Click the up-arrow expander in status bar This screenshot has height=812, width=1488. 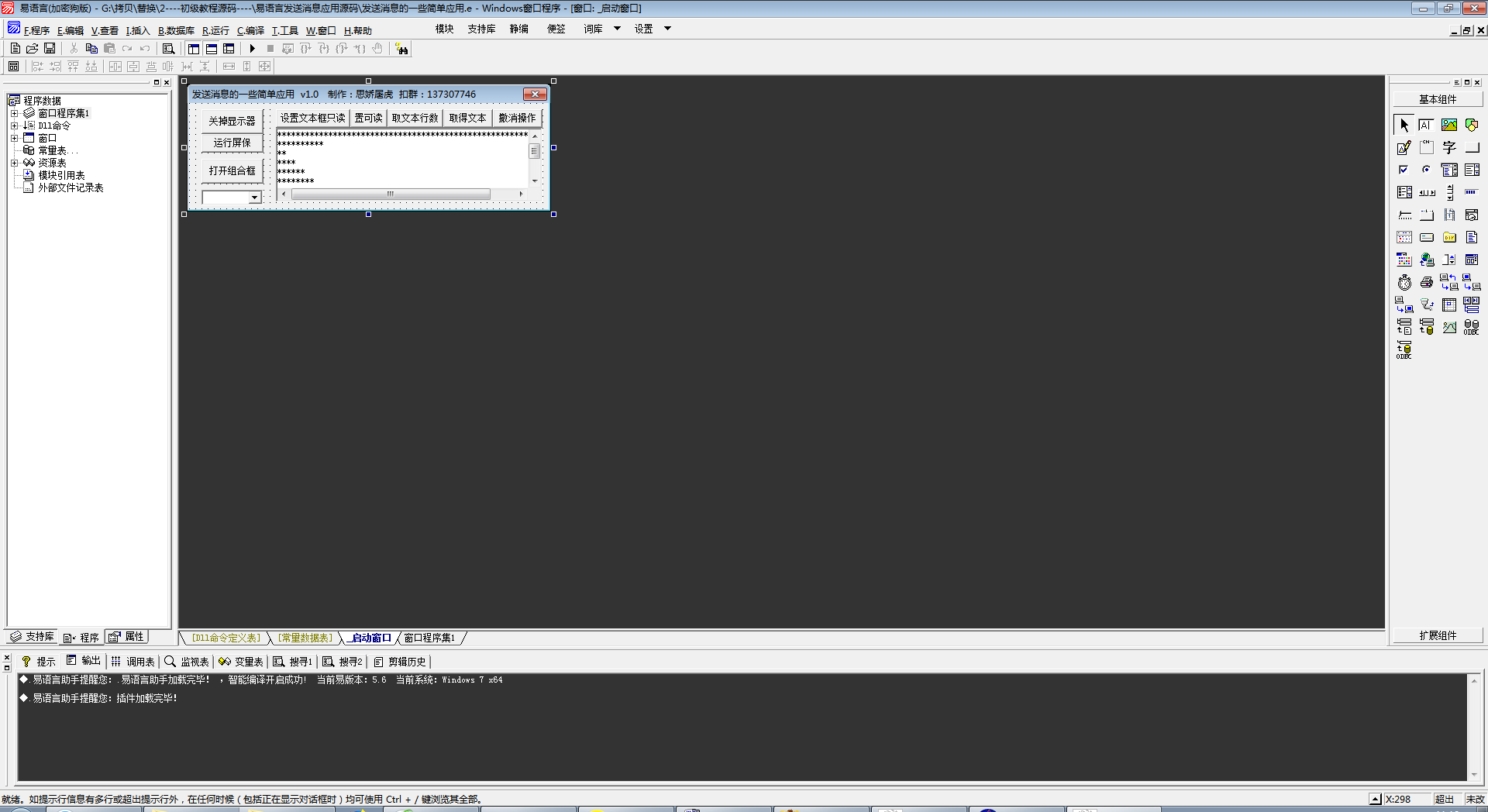1375,799
